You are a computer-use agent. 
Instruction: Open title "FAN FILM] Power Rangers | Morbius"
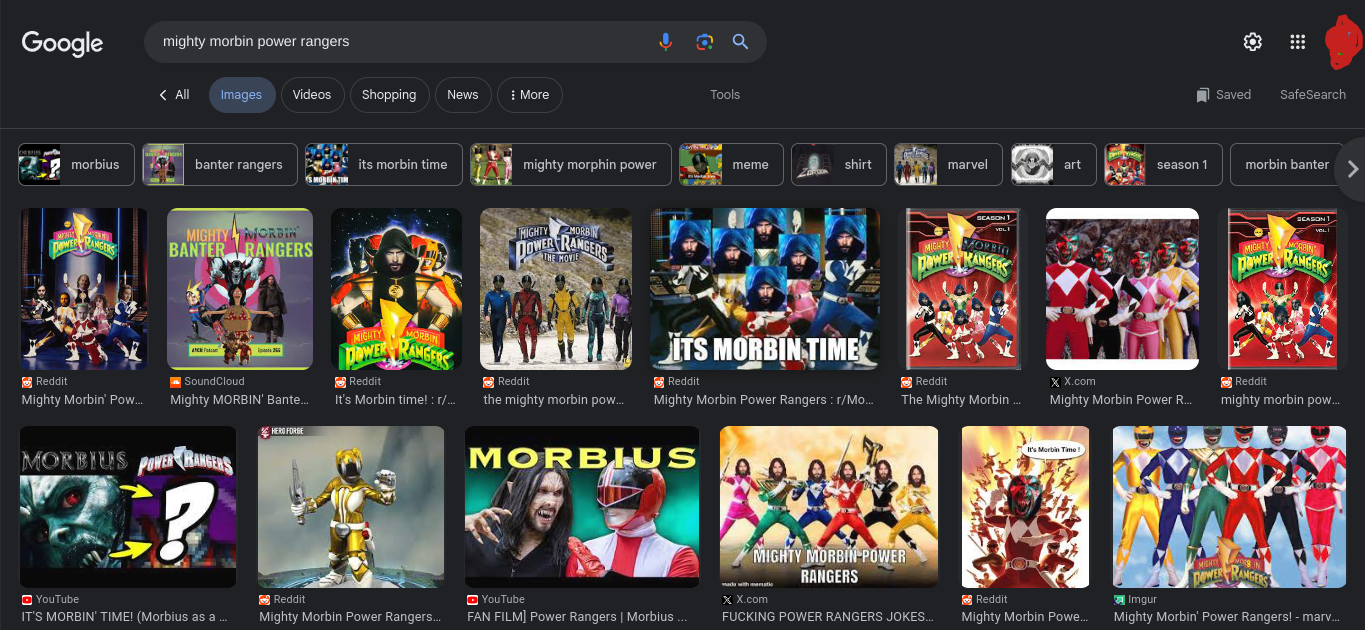pos(577,617)
